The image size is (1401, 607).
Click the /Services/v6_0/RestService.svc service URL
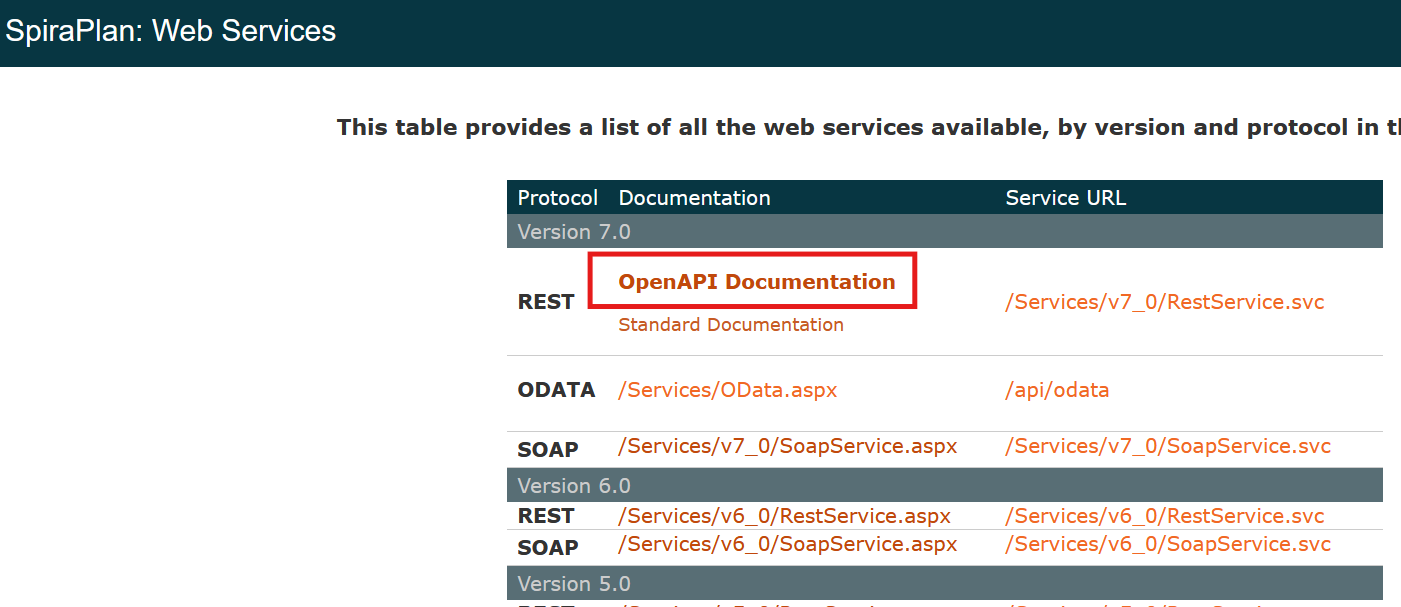coord(1164,516)
